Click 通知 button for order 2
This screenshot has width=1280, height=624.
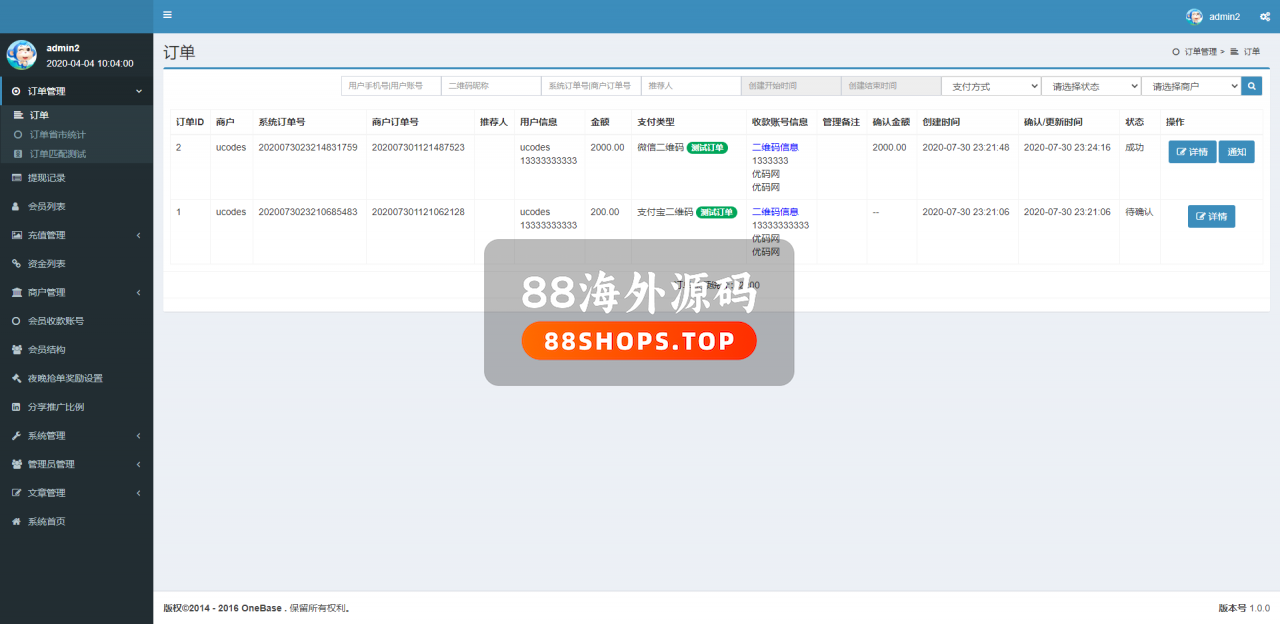tap(1236, 152)
